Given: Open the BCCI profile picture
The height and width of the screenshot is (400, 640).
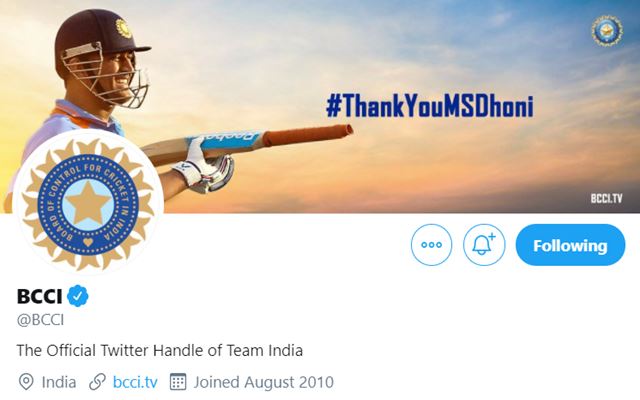Looking at the screenshot, I should pos(88,202).
